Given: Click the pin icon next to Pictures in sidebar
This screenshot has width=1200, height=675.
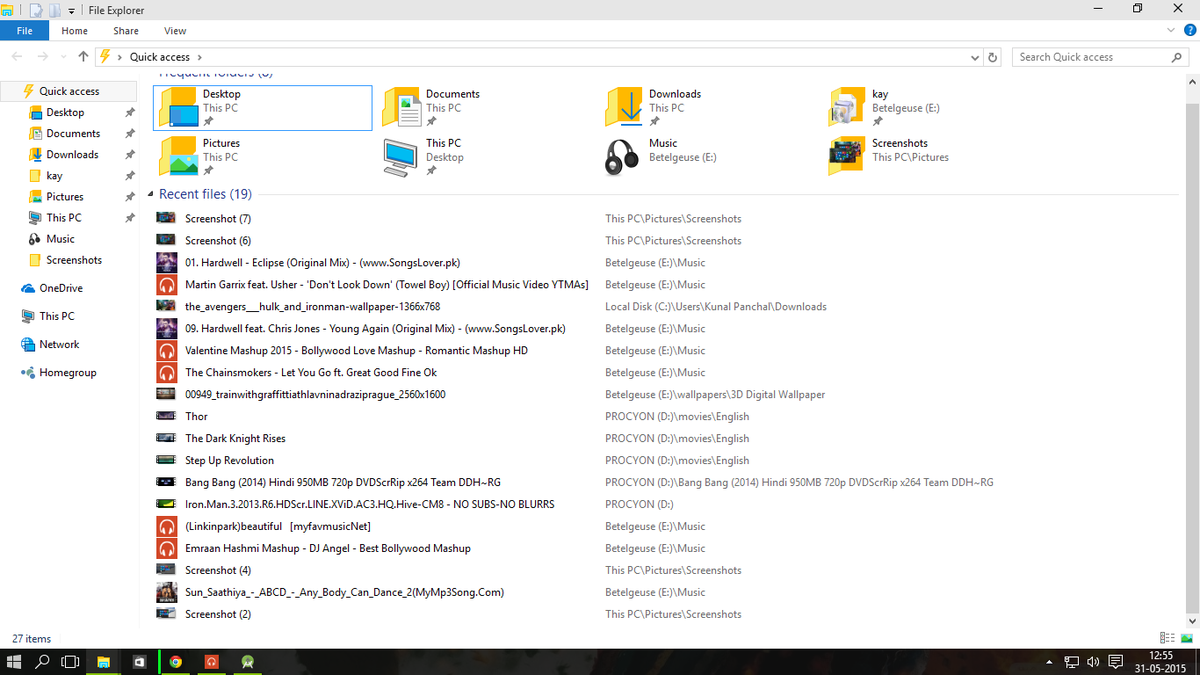Looking at the screenshot, I should [x=129, y=197].
